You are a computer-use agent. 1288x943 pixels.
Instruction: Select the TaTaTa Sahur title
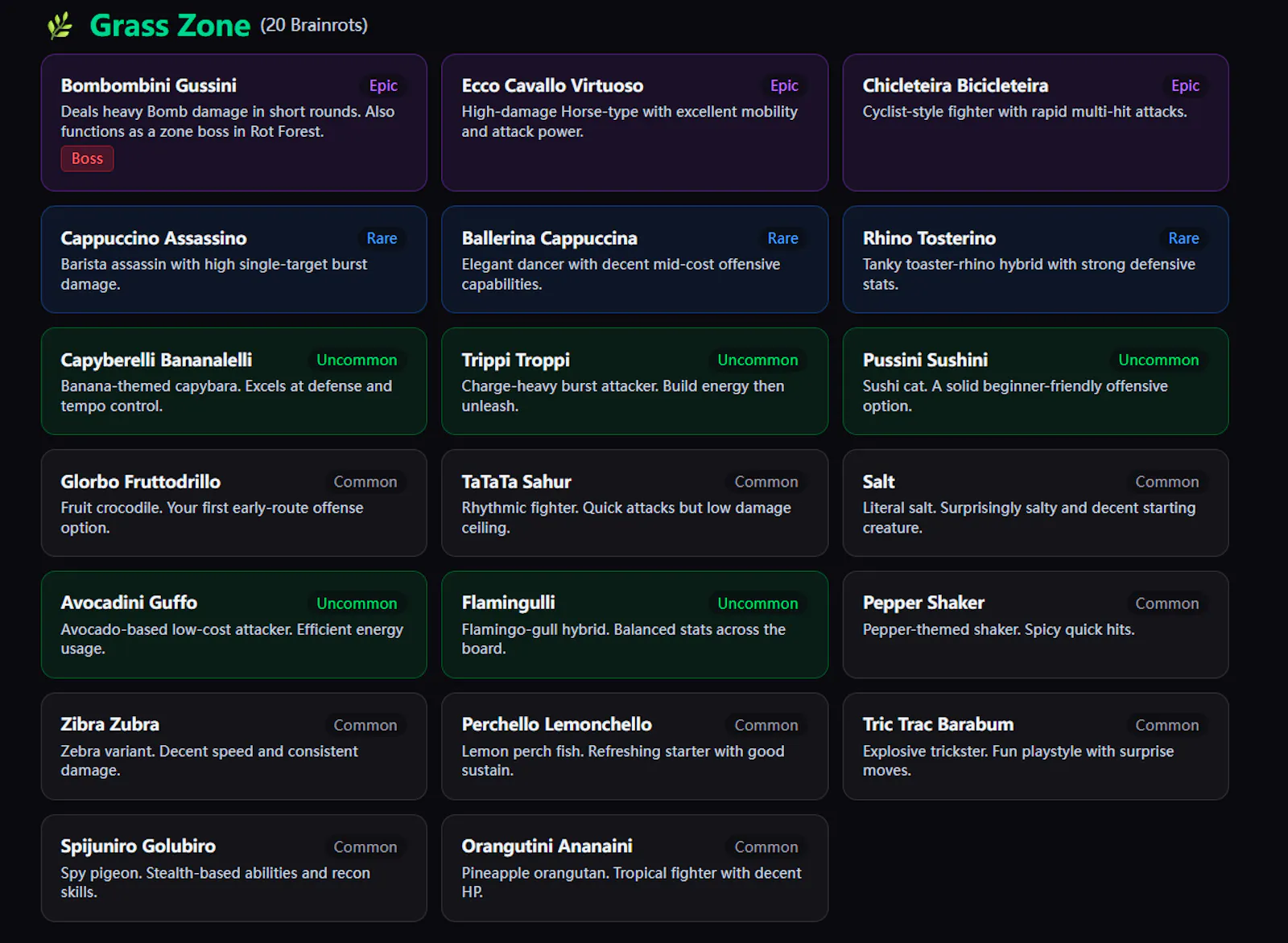[x=516, y=482]
